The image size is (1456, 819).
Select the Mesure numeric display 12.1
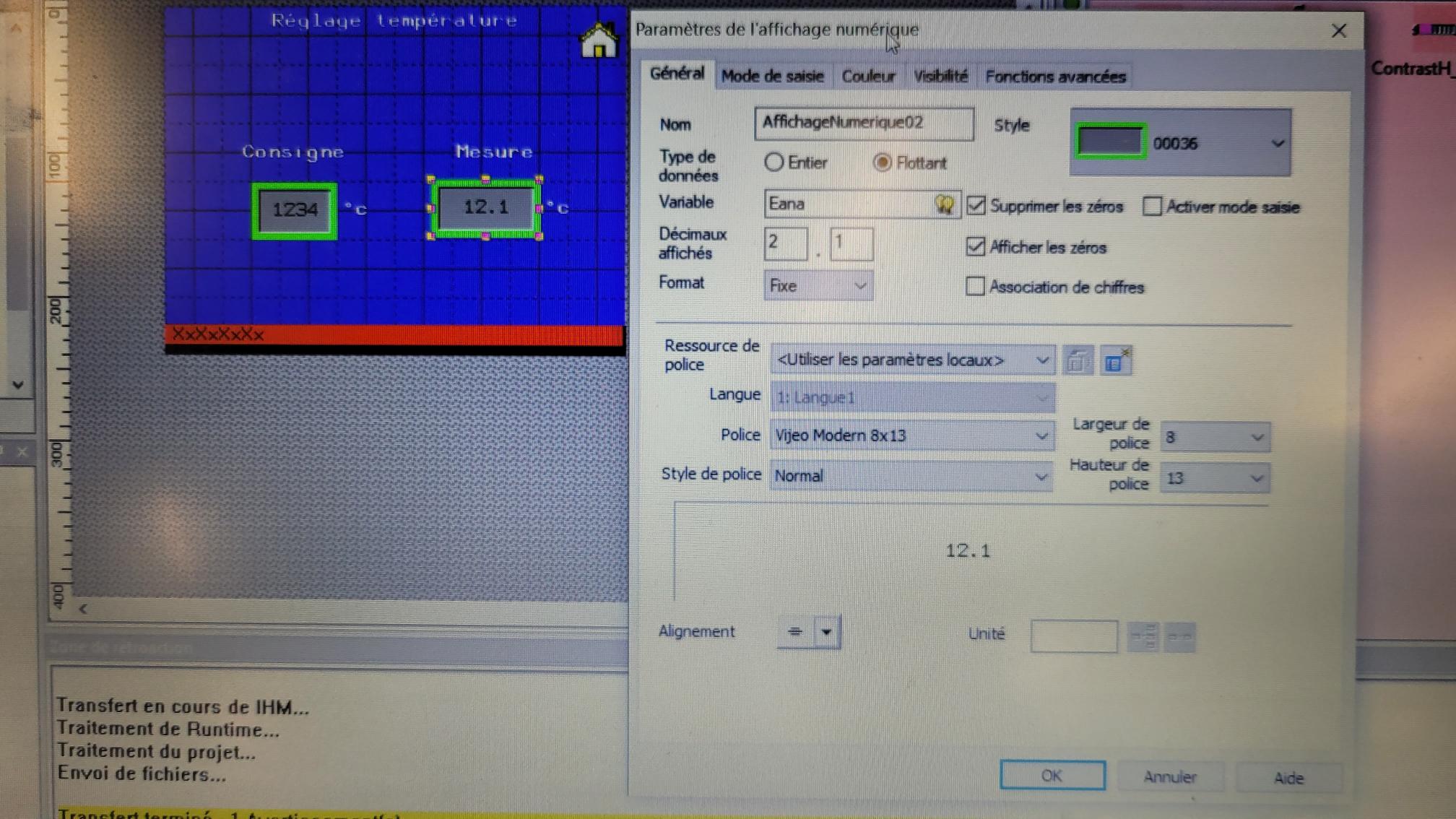485,208
